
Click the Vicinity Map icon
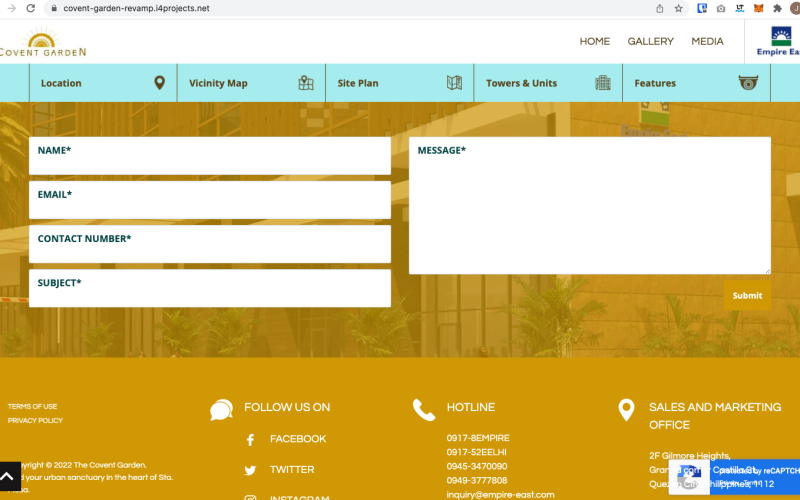pyautogui.click(x=306, y=83)
